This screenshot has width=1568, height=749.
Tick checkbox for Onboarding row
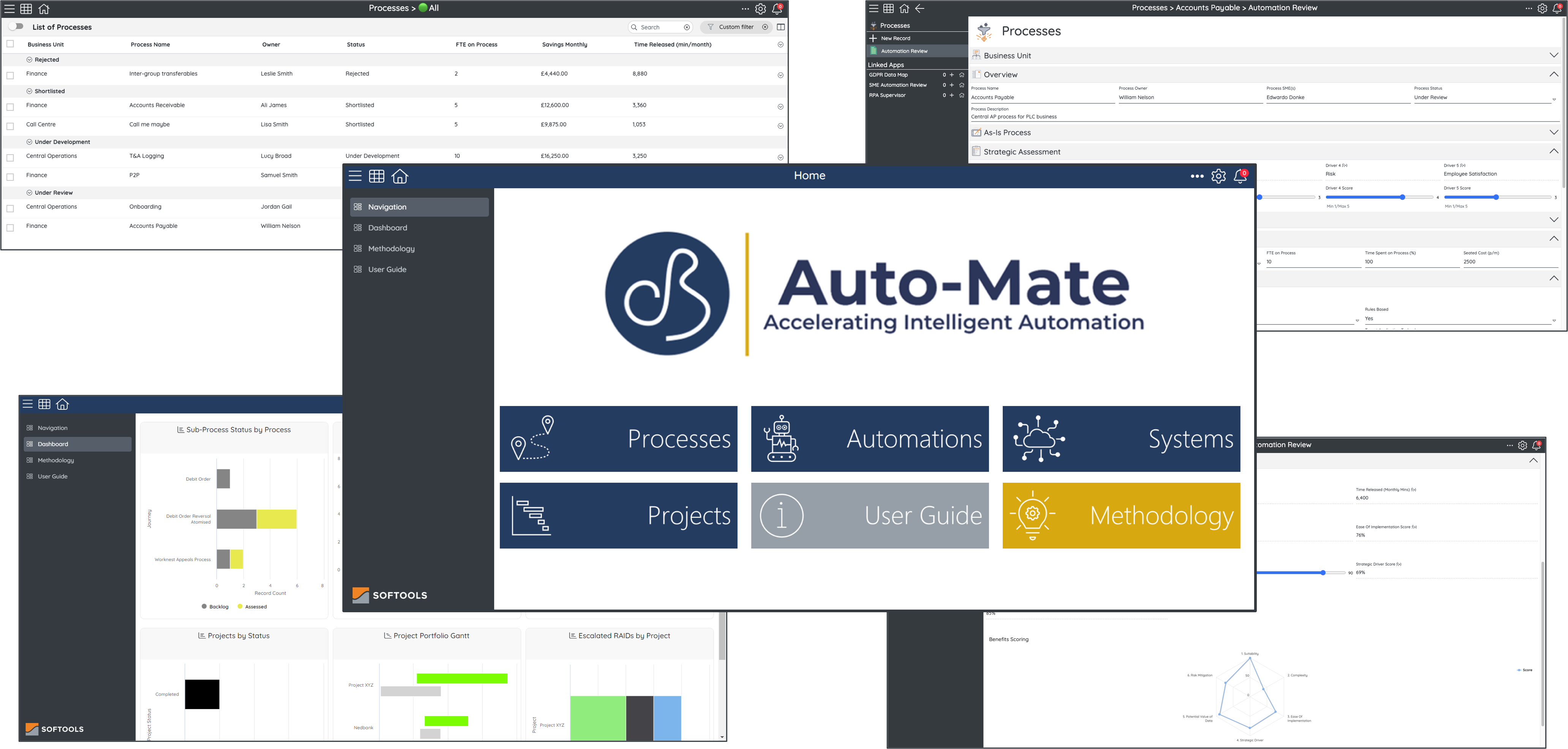tap(10, 209)
